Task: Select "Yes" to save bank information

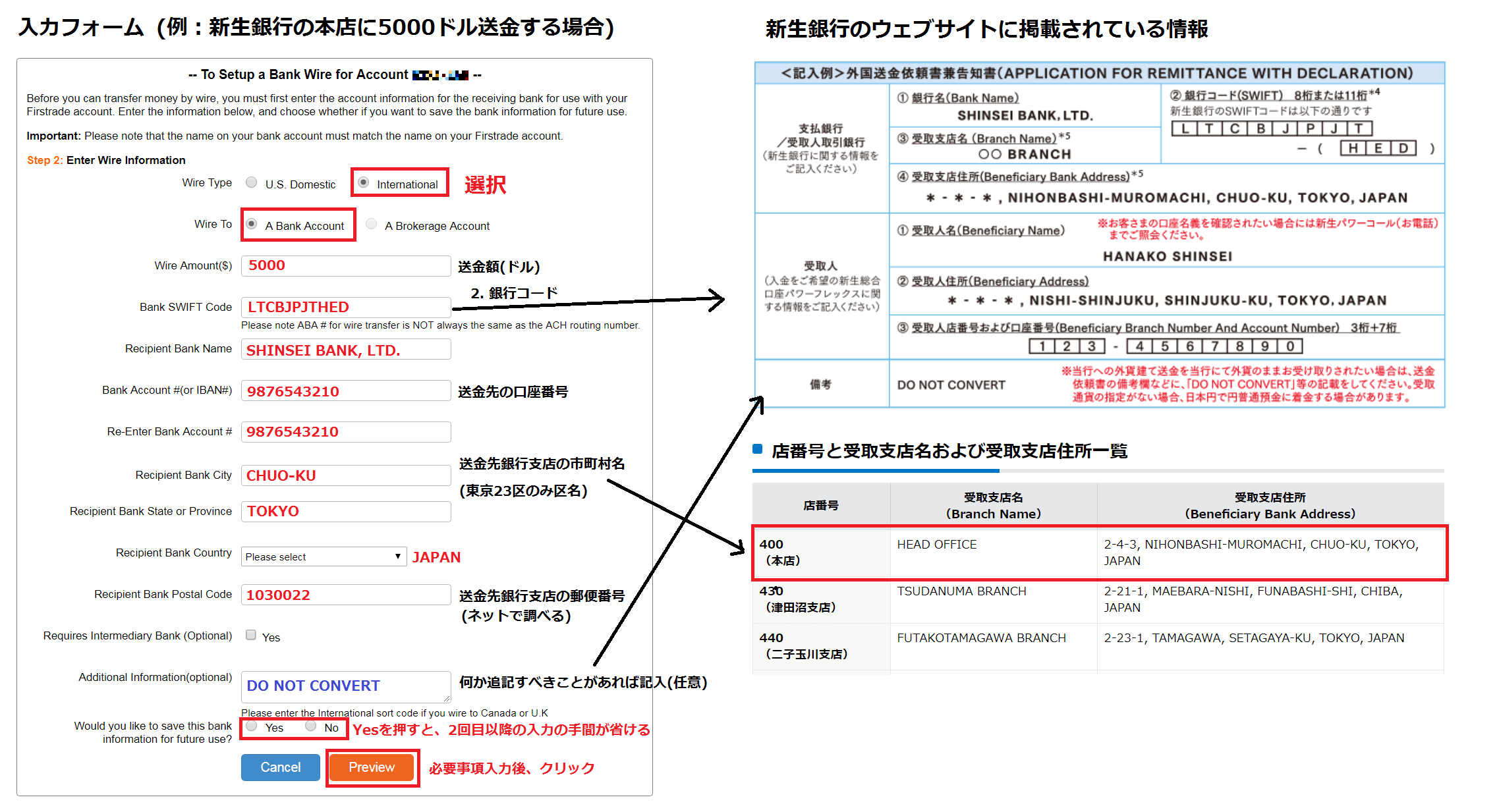Action: coord(251,726)
